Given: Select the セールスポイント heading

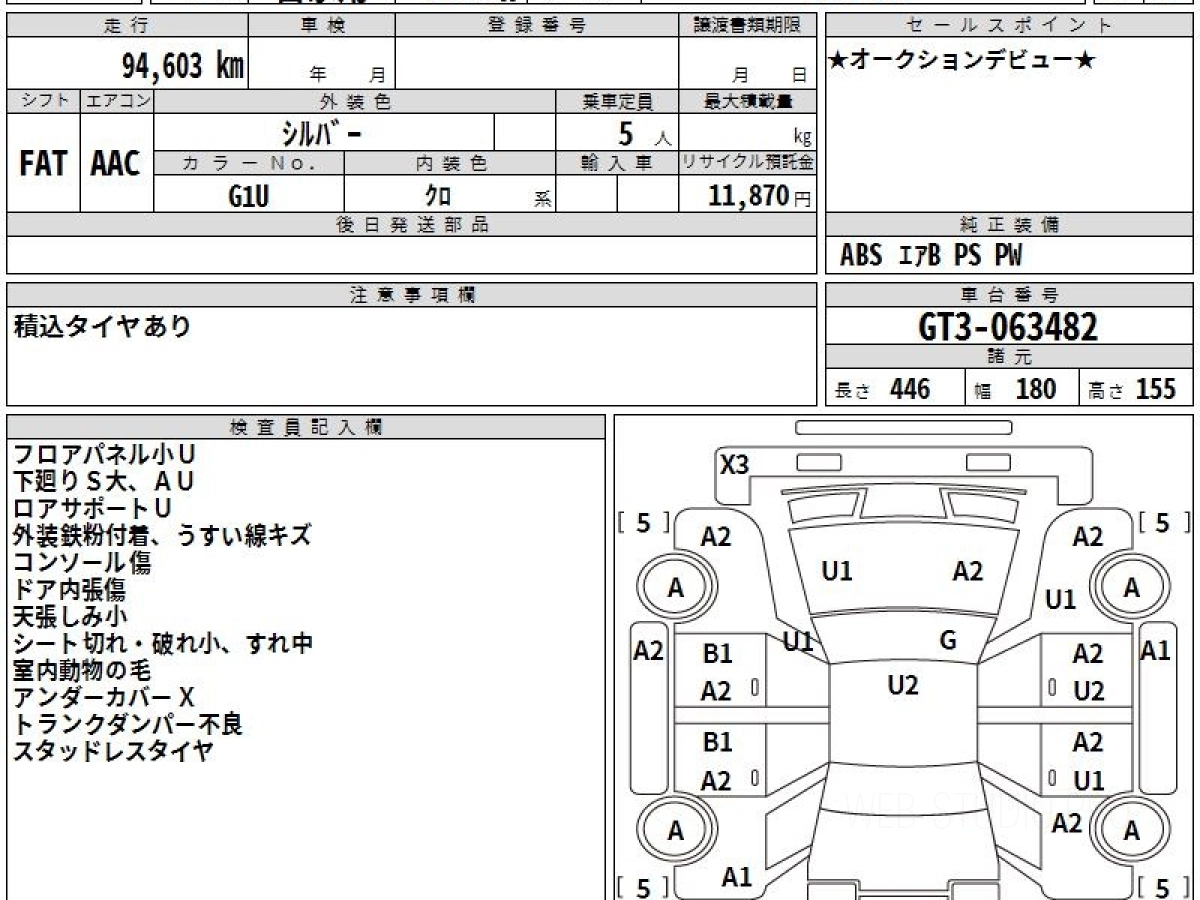Looking at the screenshot, I should pos(1010,26).
